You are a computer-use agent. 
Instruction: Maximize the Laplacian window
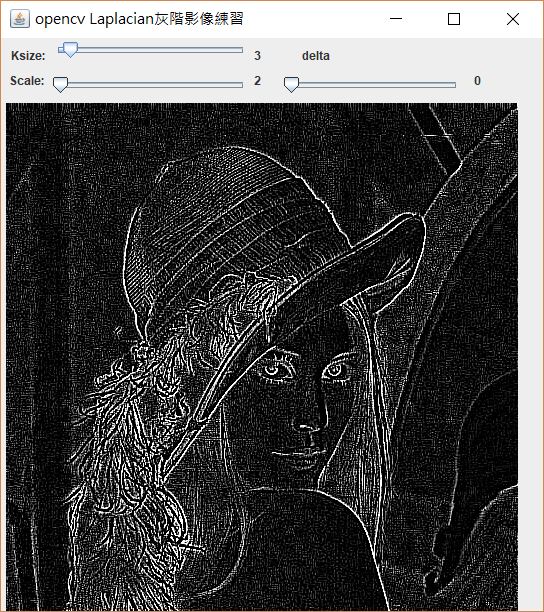coord(453,19)
